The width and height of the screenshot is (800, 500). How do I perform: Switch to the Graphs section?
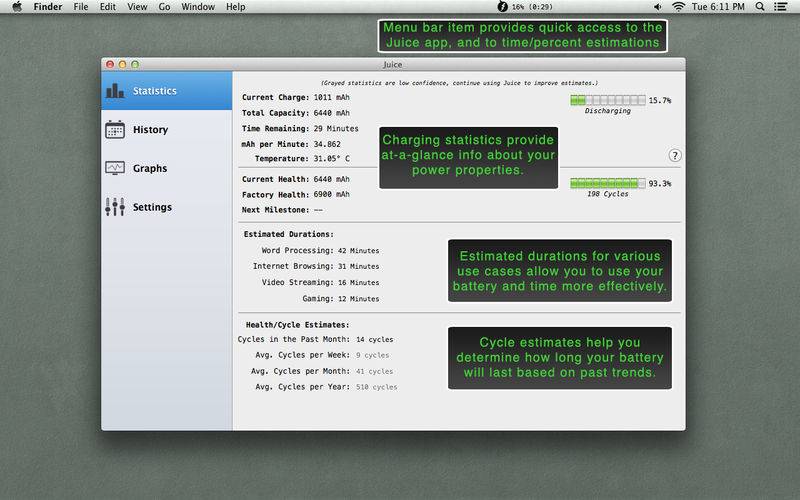pyautogui.click(x=166, y=168)
